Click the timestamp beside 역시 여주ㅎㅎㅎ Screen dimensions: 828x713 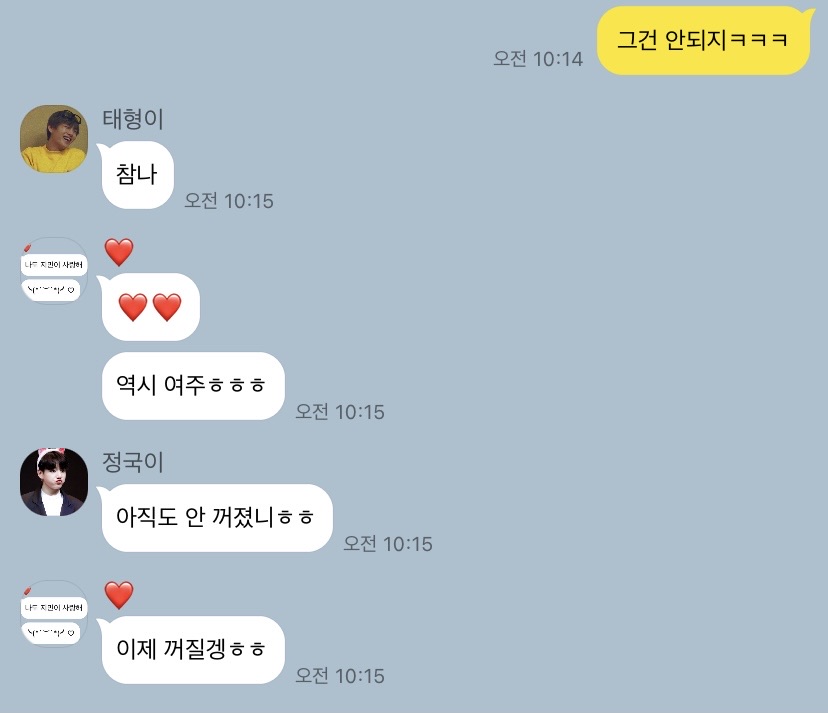click(x=340, y=412)
